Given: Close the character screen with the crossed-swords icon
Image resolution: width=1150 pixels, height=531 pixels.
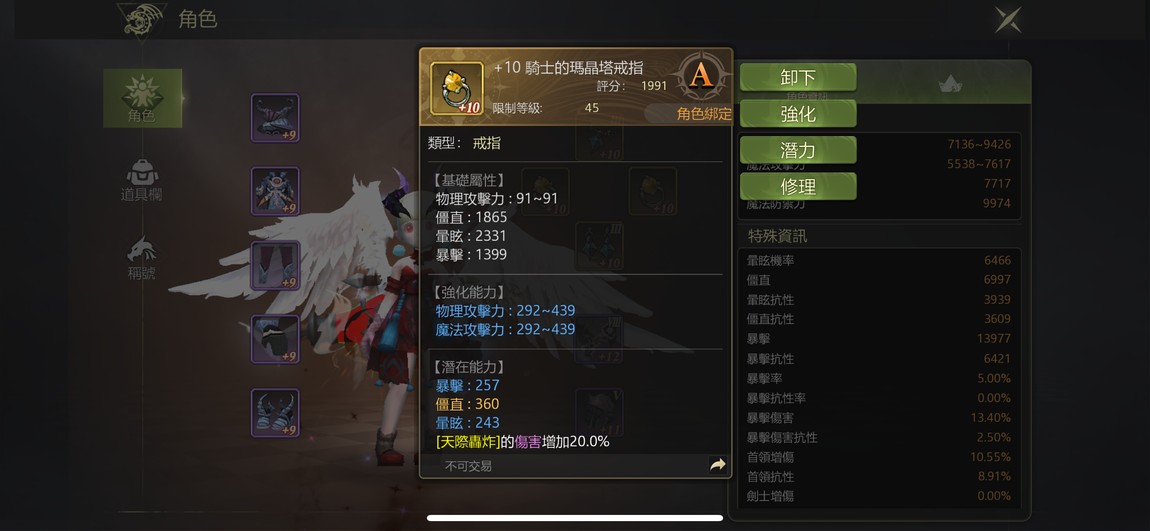Looking at the screenshot, I should tap(1008, 19).
